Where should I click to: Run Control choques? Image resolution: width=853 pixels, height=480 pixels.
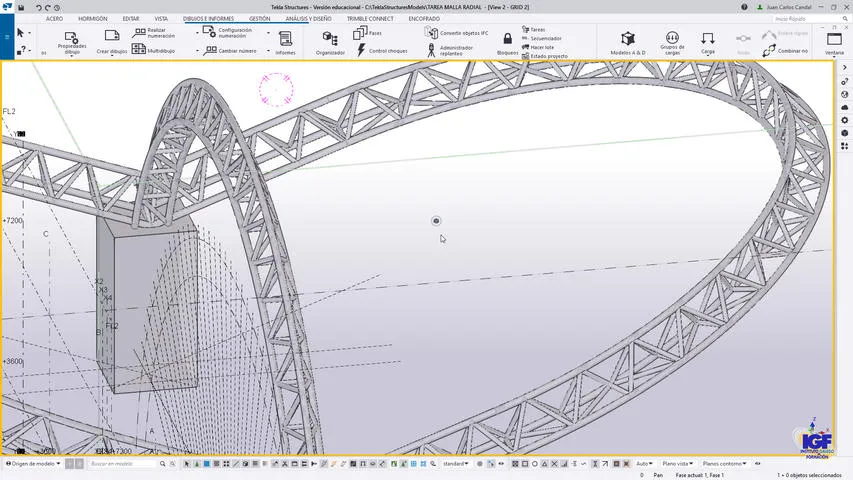[382, 51]
